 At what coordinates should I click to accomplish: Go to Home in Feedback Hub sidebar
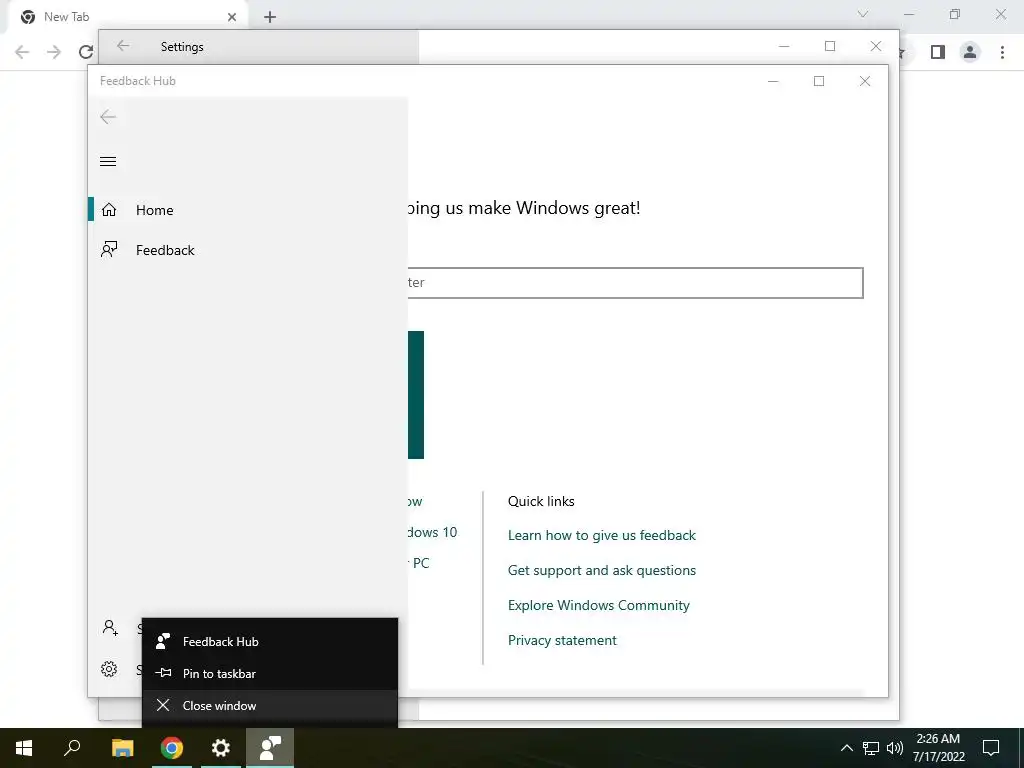(248, 210)
